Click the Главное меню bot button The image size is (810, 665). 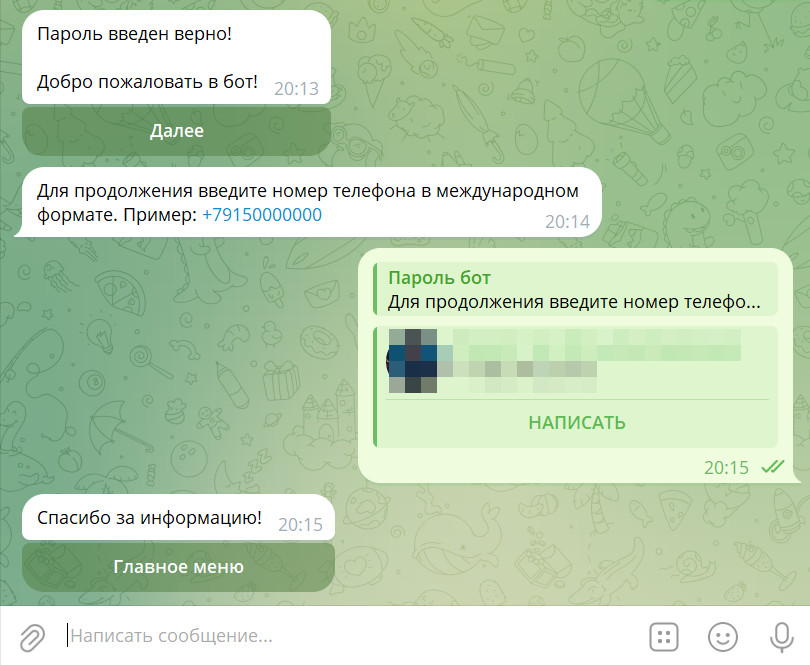pos(178,567)
